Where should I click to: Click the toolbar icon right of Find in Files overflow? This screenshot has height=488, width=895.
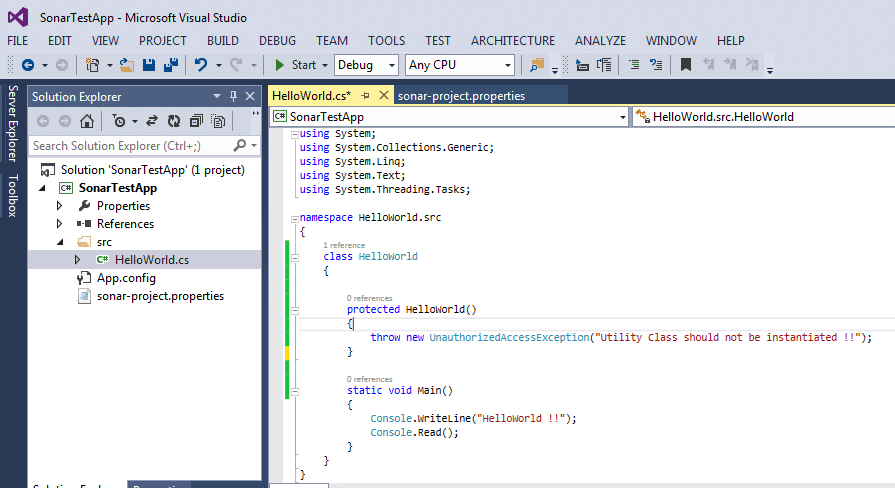click(x=582, y=65)
